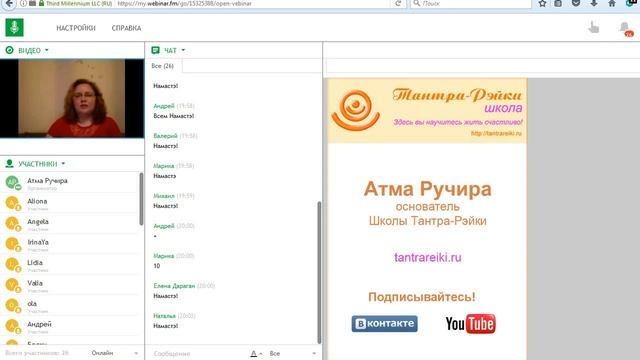Open the НАСТРОЙКИ menu
The image size is (640, 360).
coord(76,28)
